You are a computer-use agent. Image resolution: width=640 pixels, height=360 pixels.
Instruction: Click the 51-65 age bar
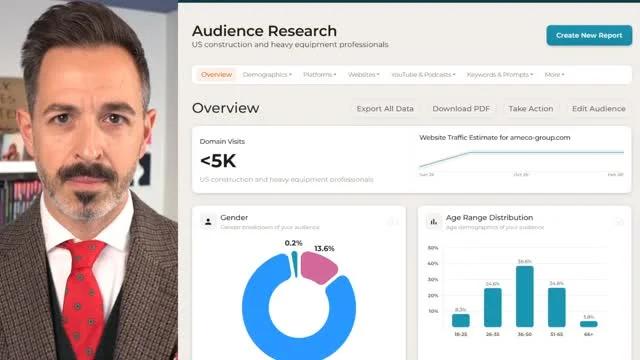tap(556, 307)
